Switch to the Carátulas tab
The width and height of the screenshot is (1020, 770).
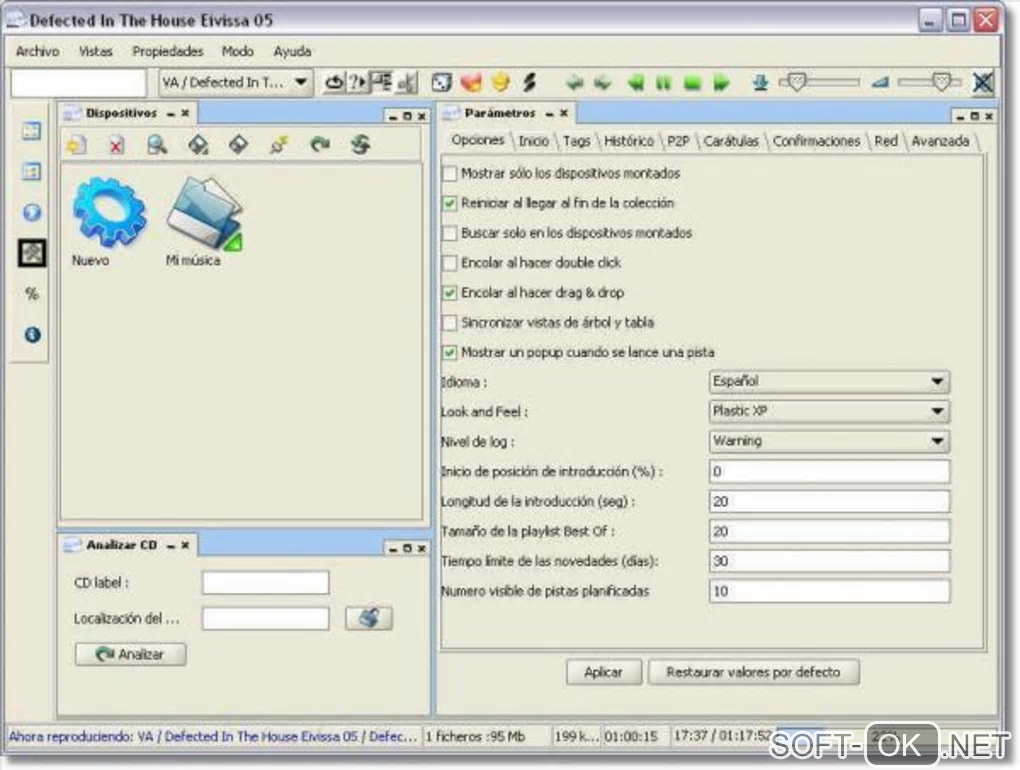tap(731, 141)
